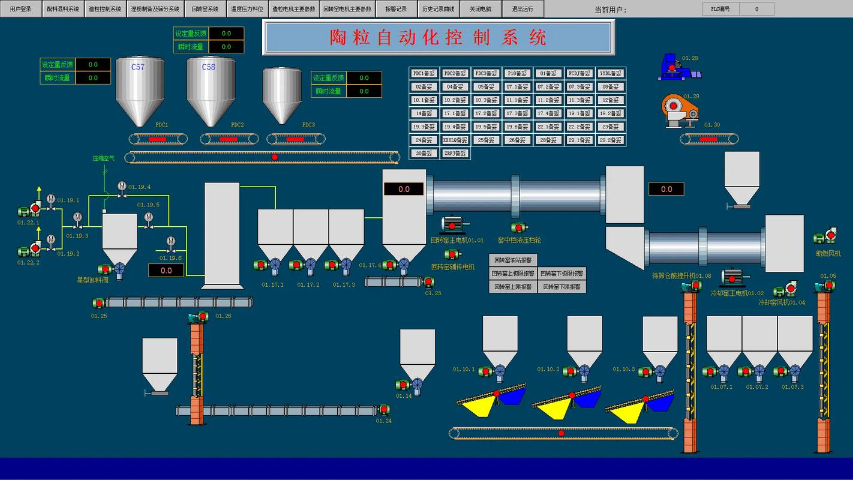Click screw conveyor motor 01.25
This screenshot has width=853, height=480.
pyautogui.click(x=98, y=303)
